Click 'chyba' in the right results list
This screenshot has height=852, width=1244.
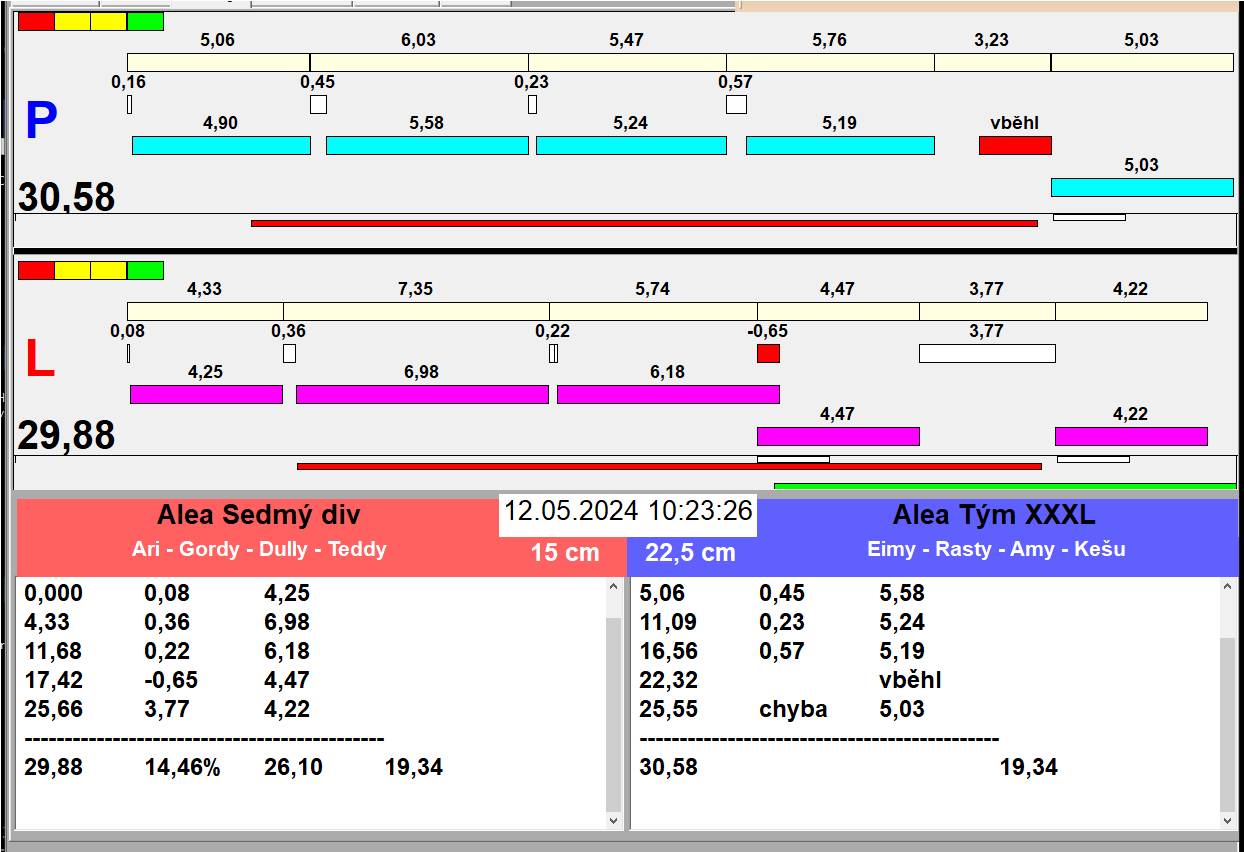click(793, 710)
